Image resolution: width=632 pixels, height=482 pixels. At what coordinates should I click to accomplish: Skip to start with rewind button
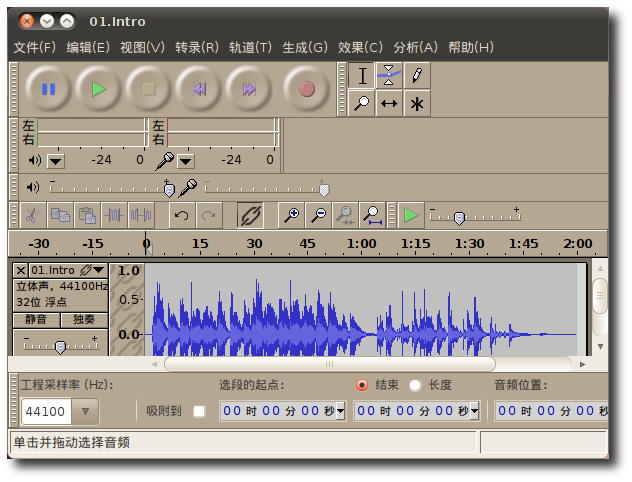point(199,89)
